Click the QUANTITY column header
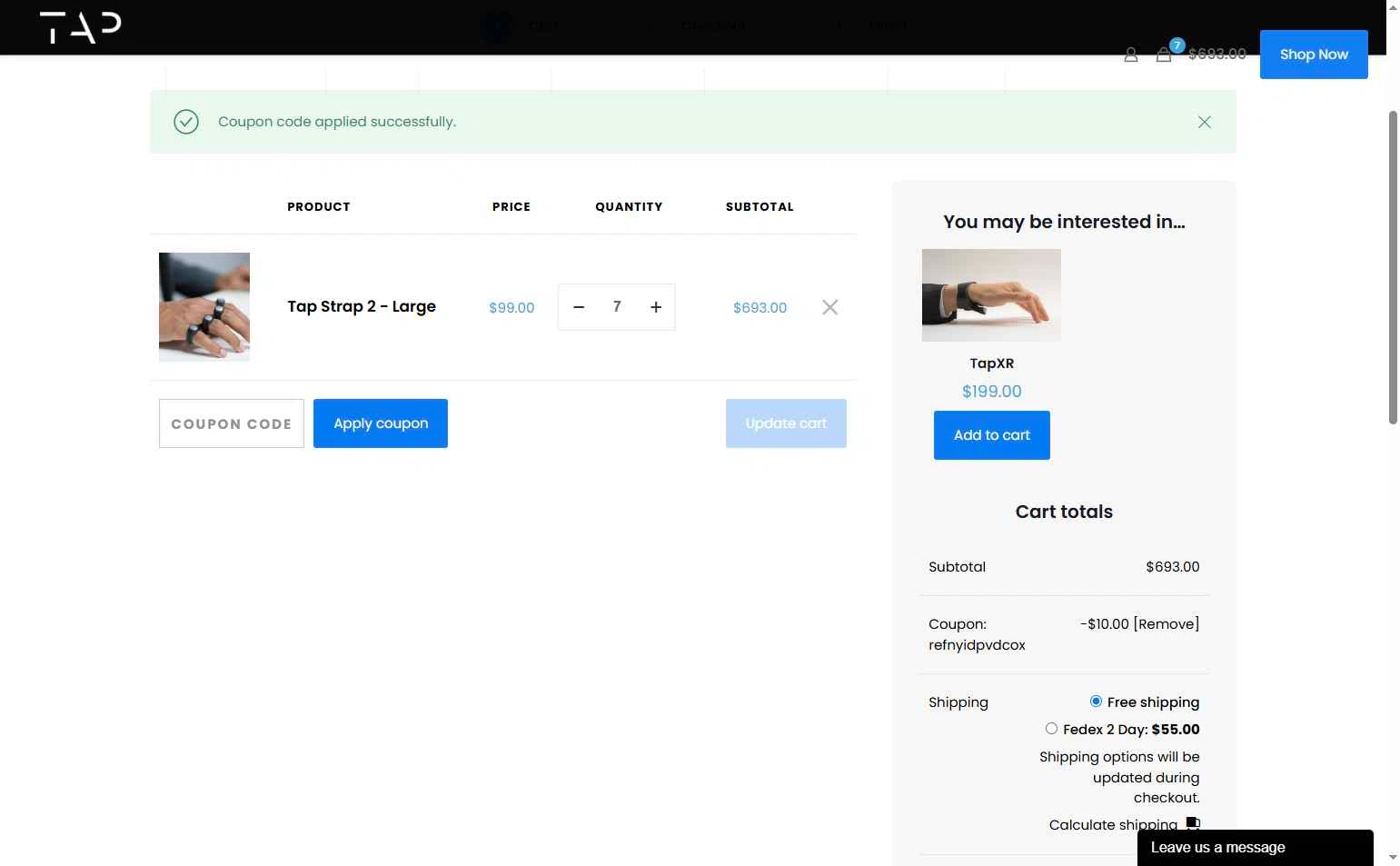The width and height of the screenshot is (1400, 866). (x=629, y=207)
